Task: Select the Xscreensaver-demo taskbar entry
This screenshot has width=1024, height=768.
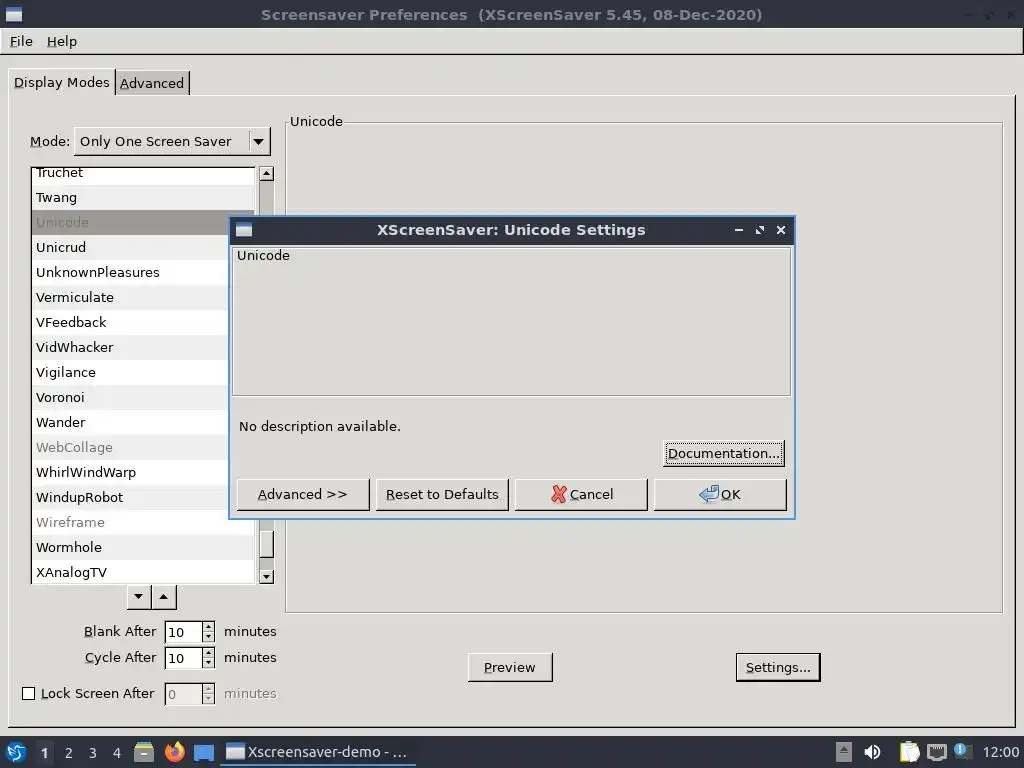Action: click(x=317, y=752)
